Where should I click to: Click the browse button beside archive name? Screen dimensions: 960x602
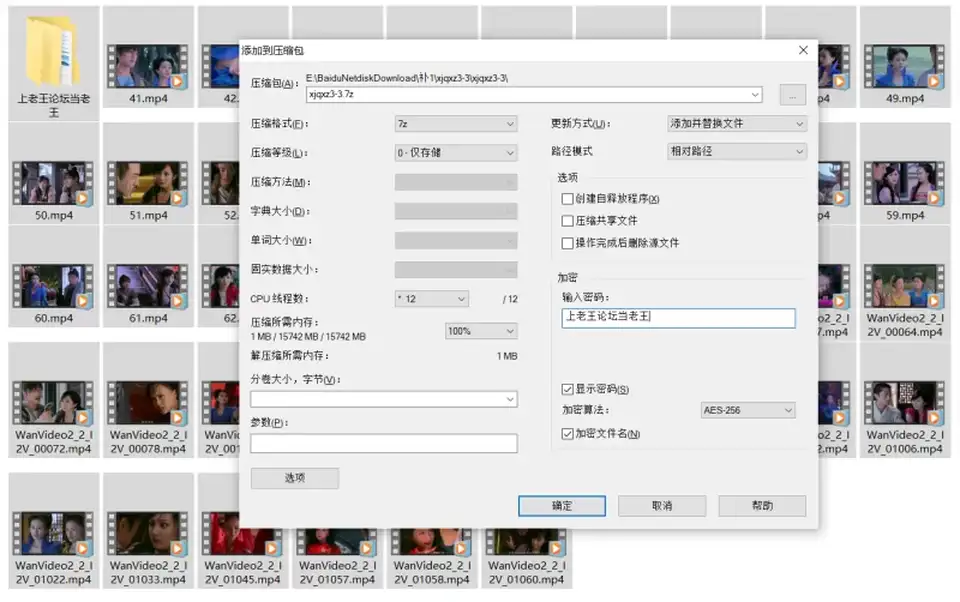(x=793, y=96)
